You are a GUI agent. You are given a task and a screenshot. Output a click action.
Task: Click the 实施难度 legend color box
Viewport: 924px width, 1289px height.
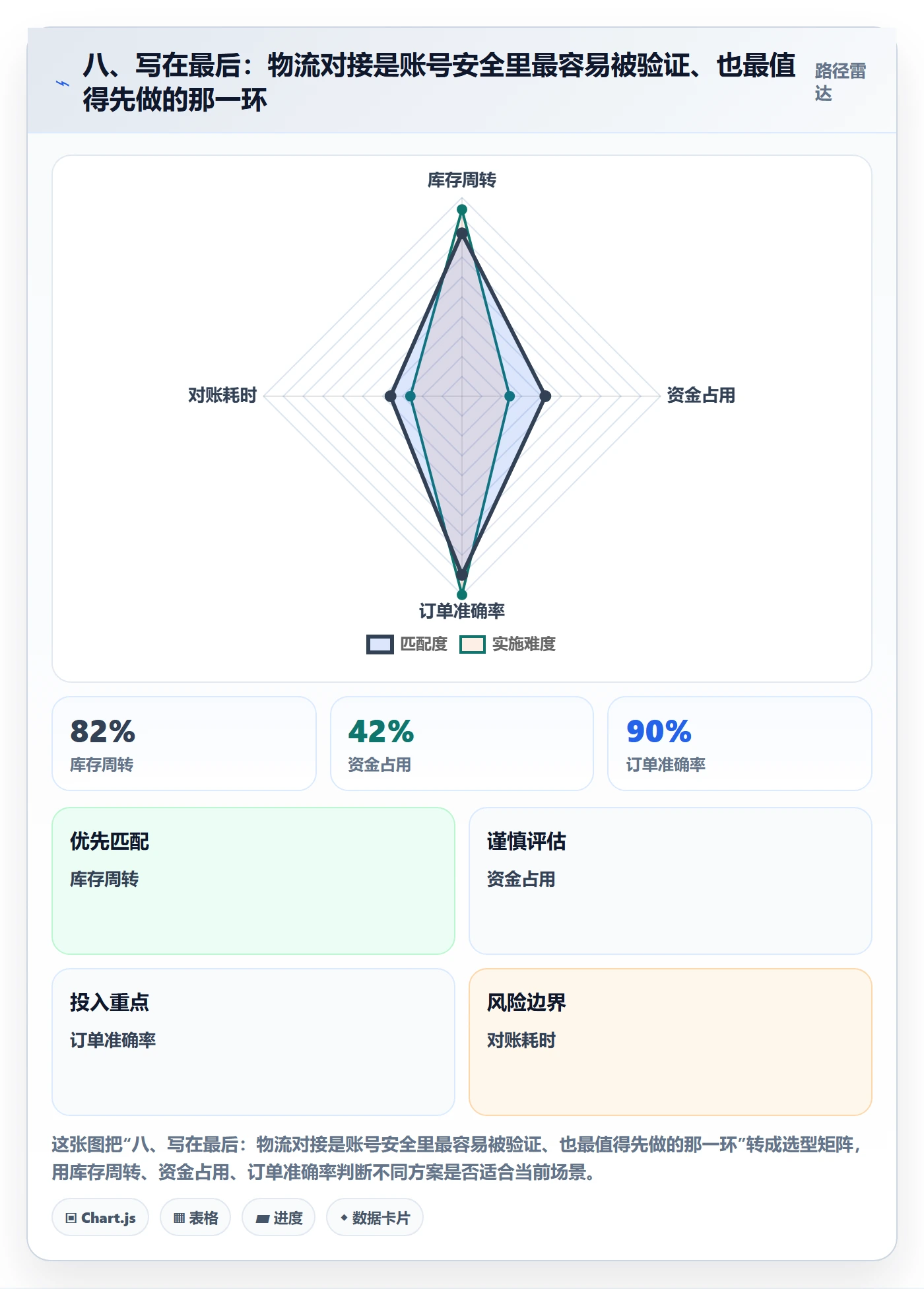tap(473, 644)
